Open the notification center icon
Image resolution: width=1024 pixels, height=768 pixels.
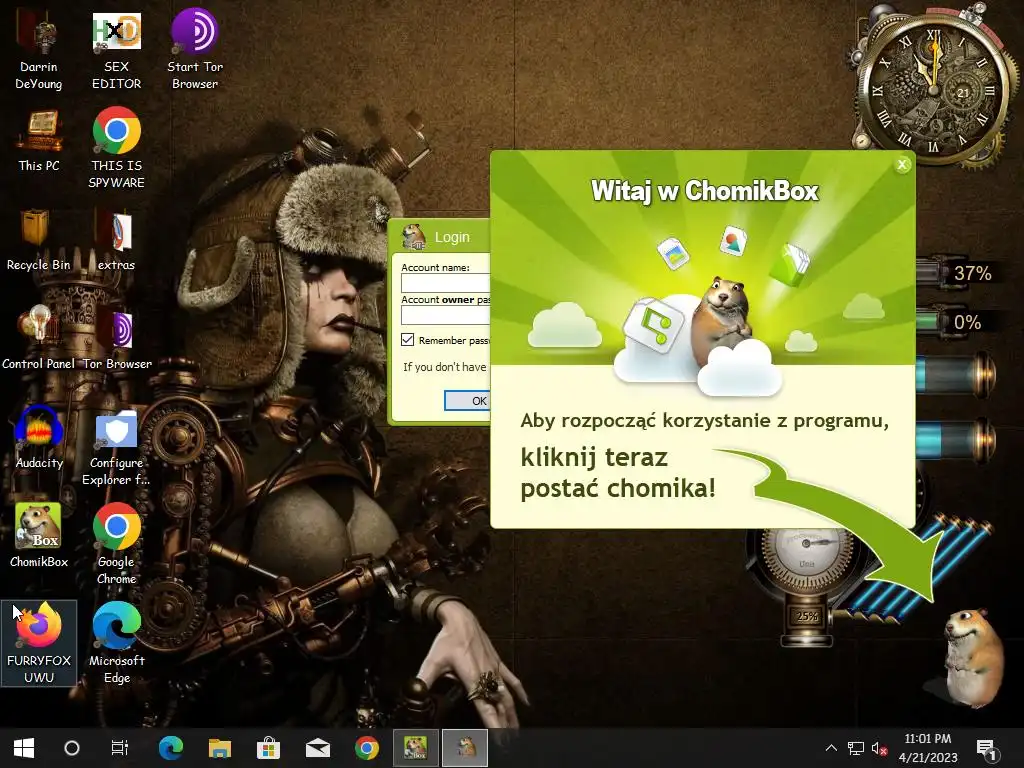coord(987,748)
